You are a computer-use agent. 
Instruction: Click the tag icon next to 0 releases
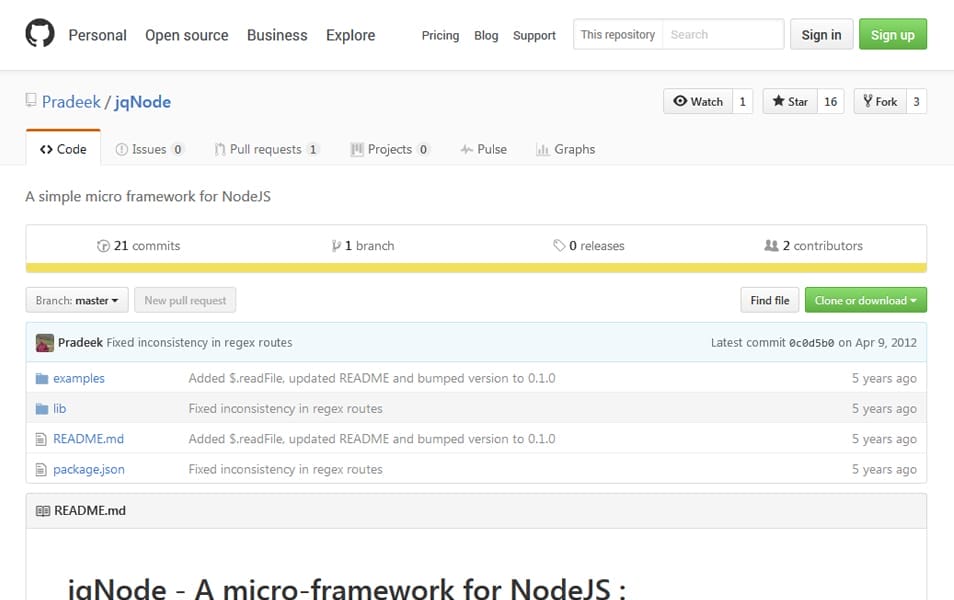click(x=561, y=245)
